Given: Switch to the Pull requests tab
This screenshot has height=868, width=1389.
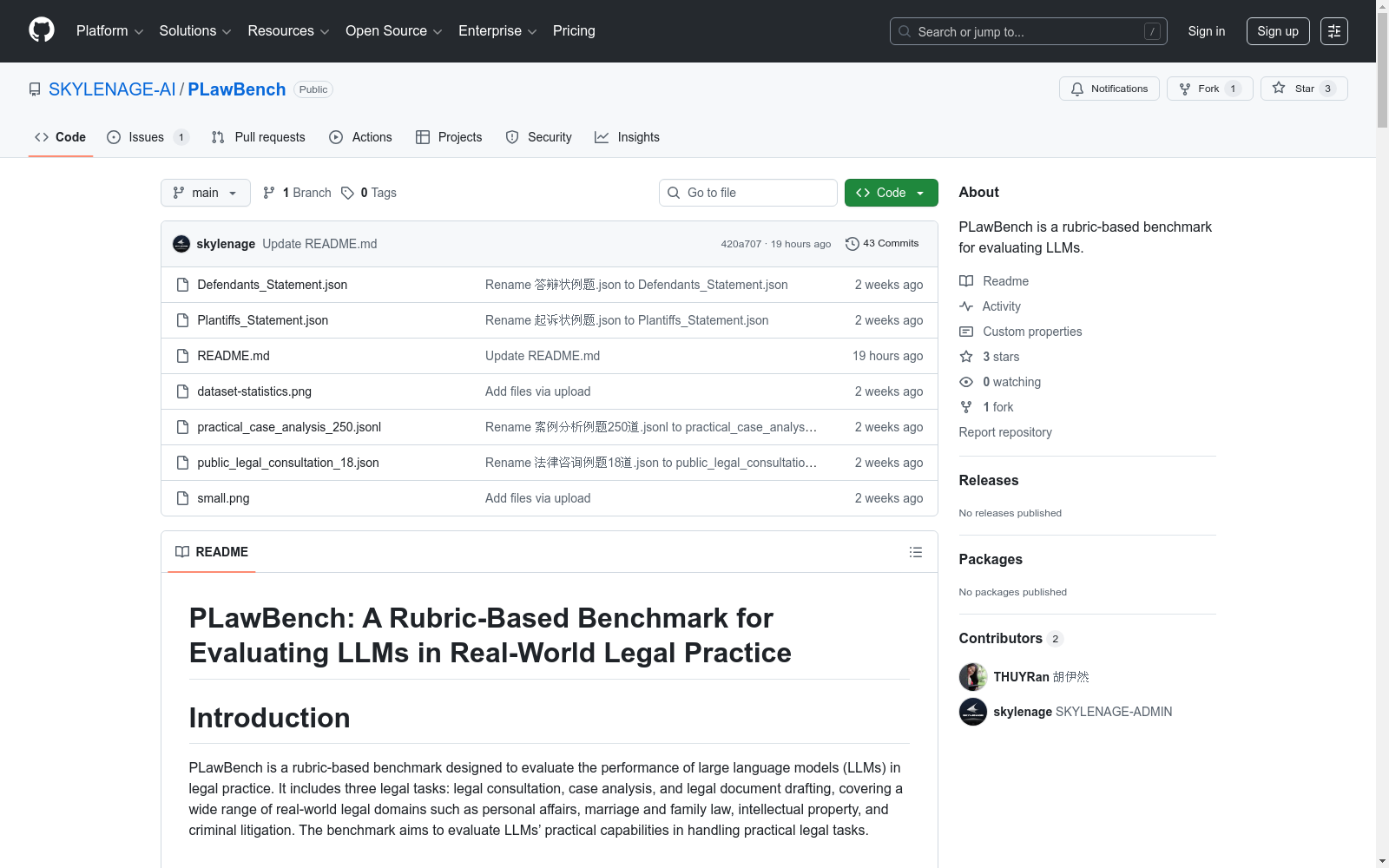Looking at the screenshot, I should (258, 137).
